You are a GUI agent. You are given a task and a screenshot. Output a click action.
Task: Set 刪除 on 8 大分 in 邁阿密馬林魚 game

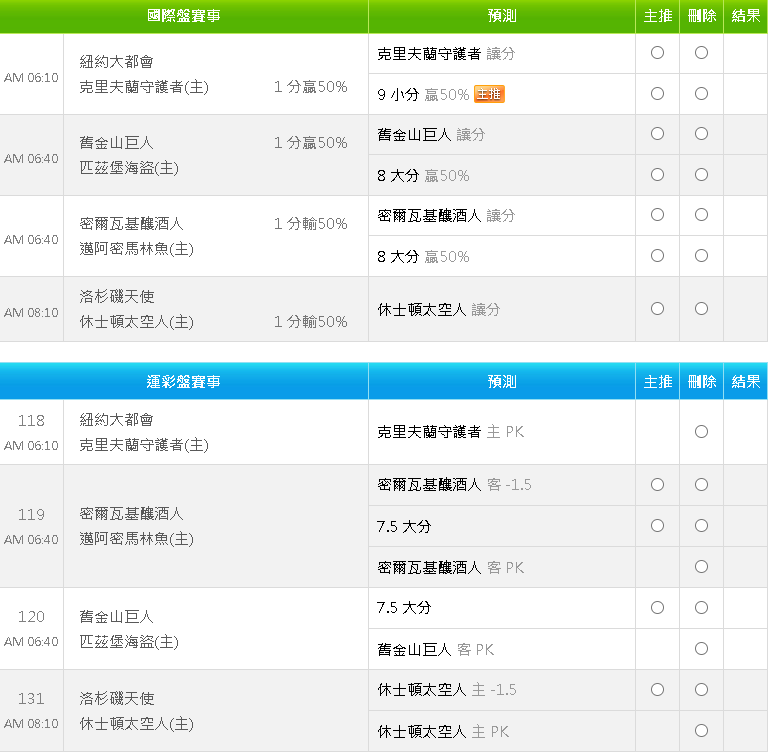[701, 256]
